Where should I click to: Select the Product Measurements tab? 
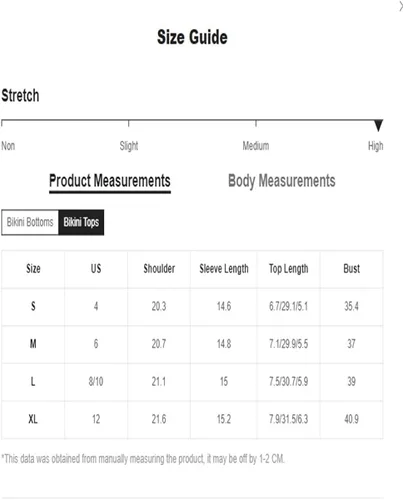tap(110, 181)
